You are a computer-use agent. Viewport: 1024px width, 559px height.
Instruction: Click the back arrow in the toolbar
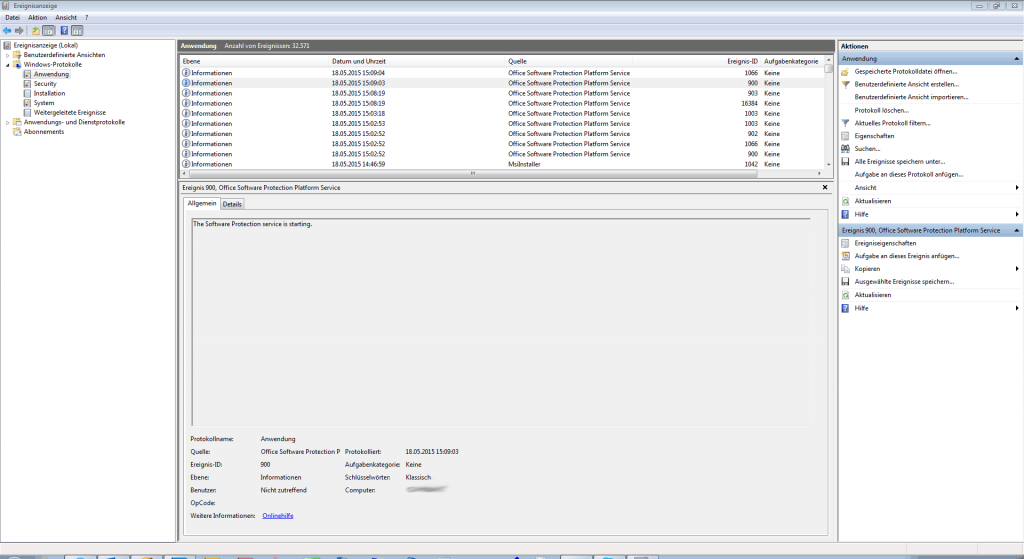pyautogui.click(x=8, y=30)
